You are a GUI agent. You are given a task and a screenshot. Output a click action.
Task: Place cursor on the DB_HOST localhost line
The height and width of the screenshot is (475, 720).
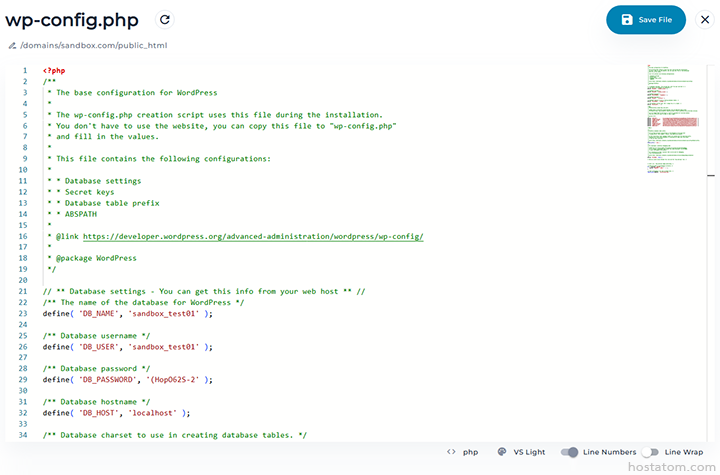point(116,413)
